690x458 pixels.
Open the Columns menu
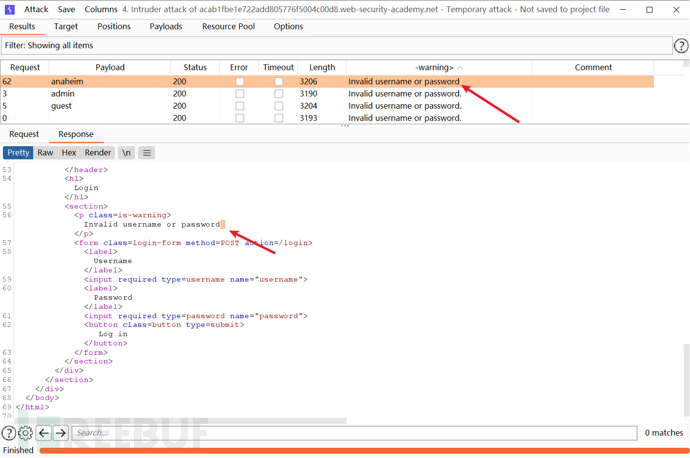pos(101,9)
